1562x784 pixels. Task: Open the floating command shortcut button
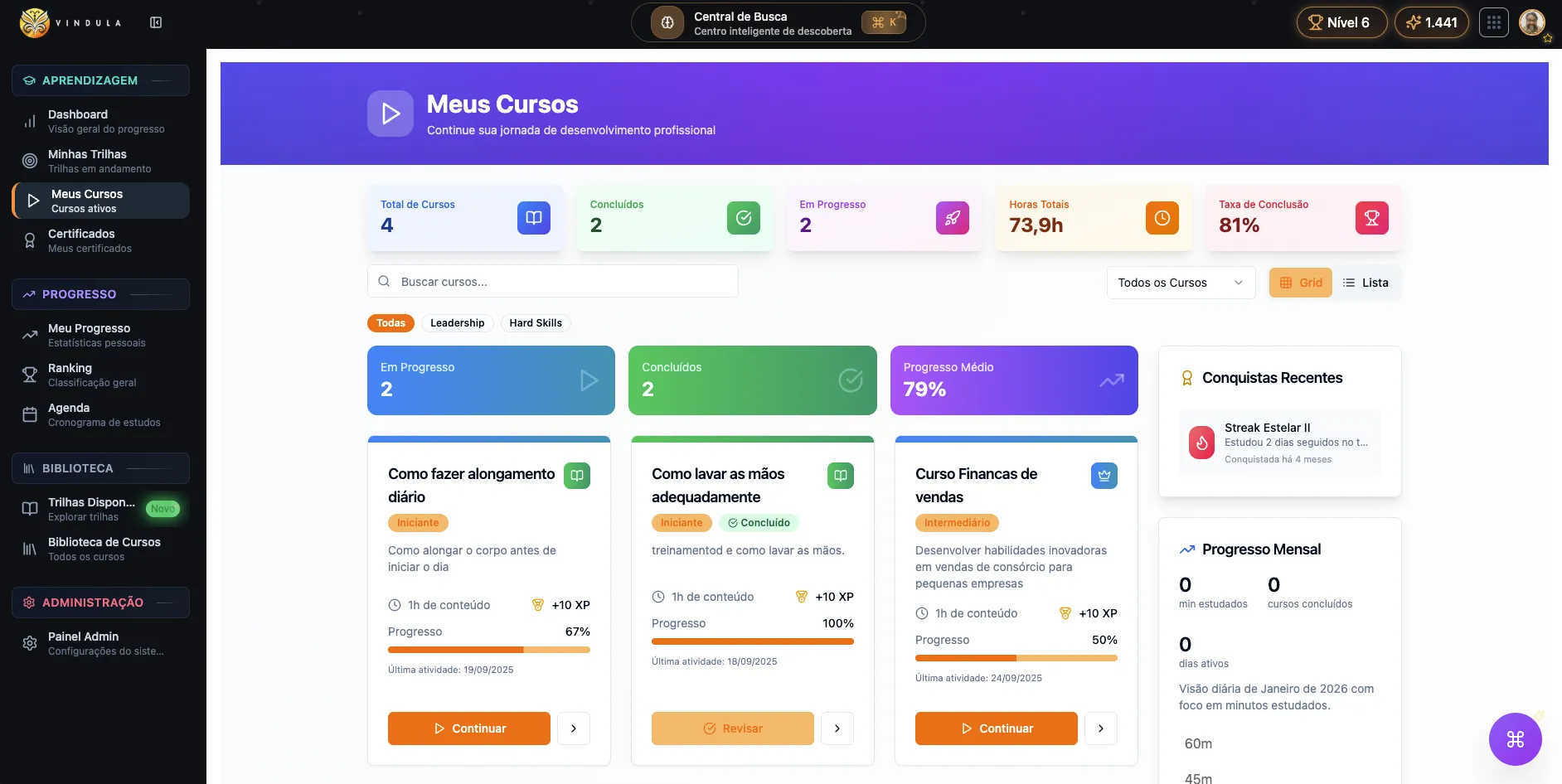pyautogui.click(x=1515, y=738)
